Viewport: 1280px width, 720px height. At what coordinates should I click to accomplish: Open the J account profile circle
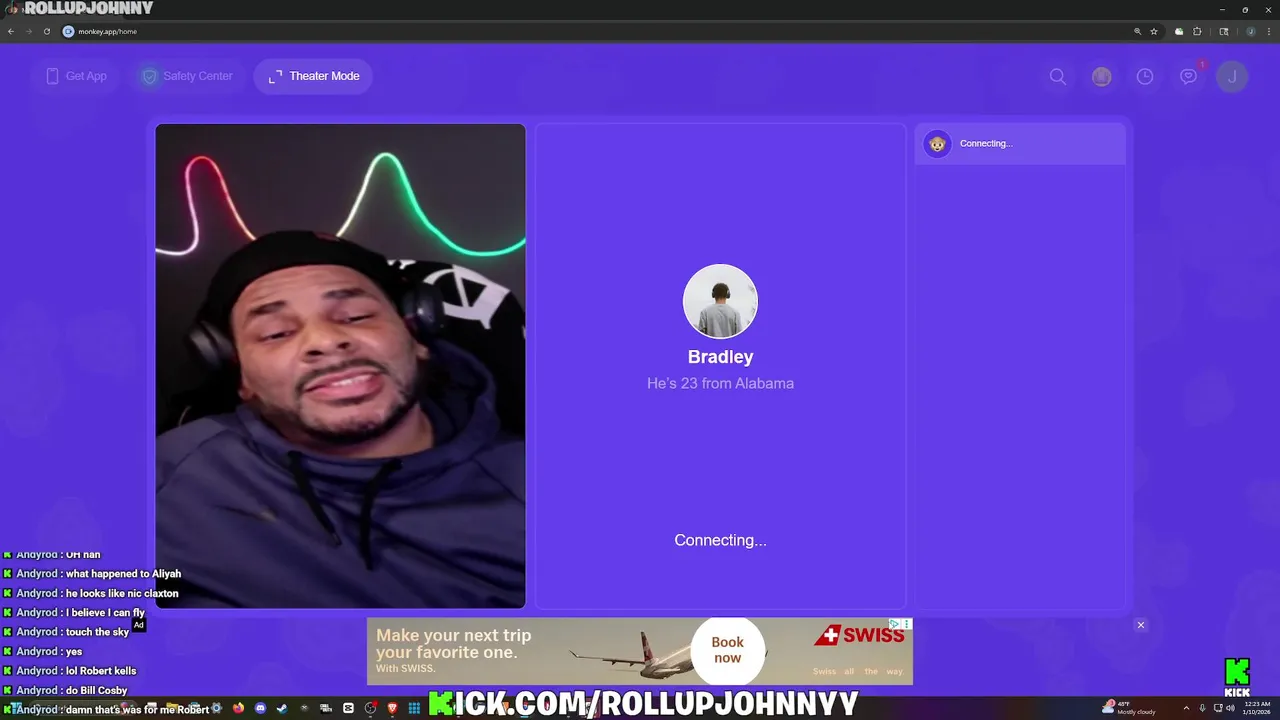click(x=1232, y=76)
